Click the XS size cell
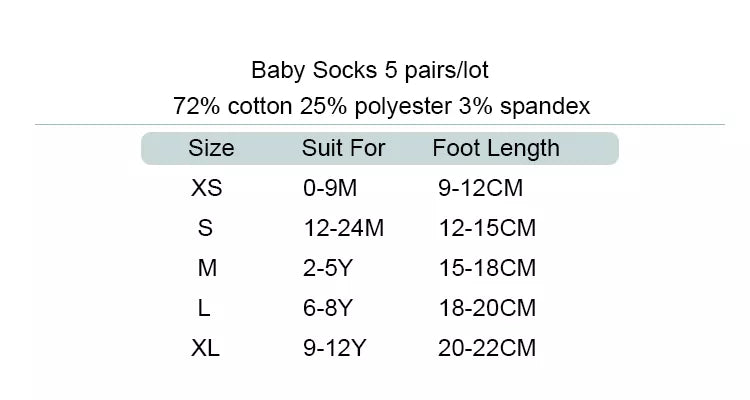The image size is (750, 400). coord(206,188)
